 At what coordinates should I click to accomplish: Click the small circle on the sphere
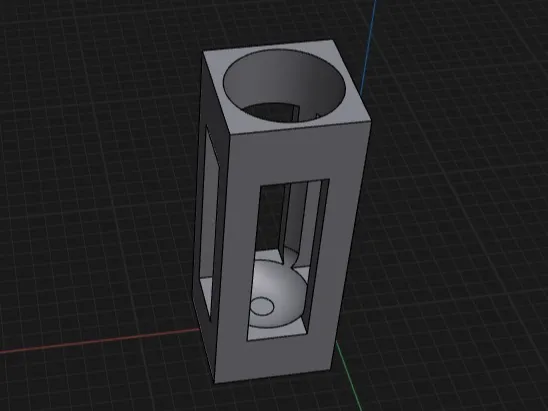point(262,307)
